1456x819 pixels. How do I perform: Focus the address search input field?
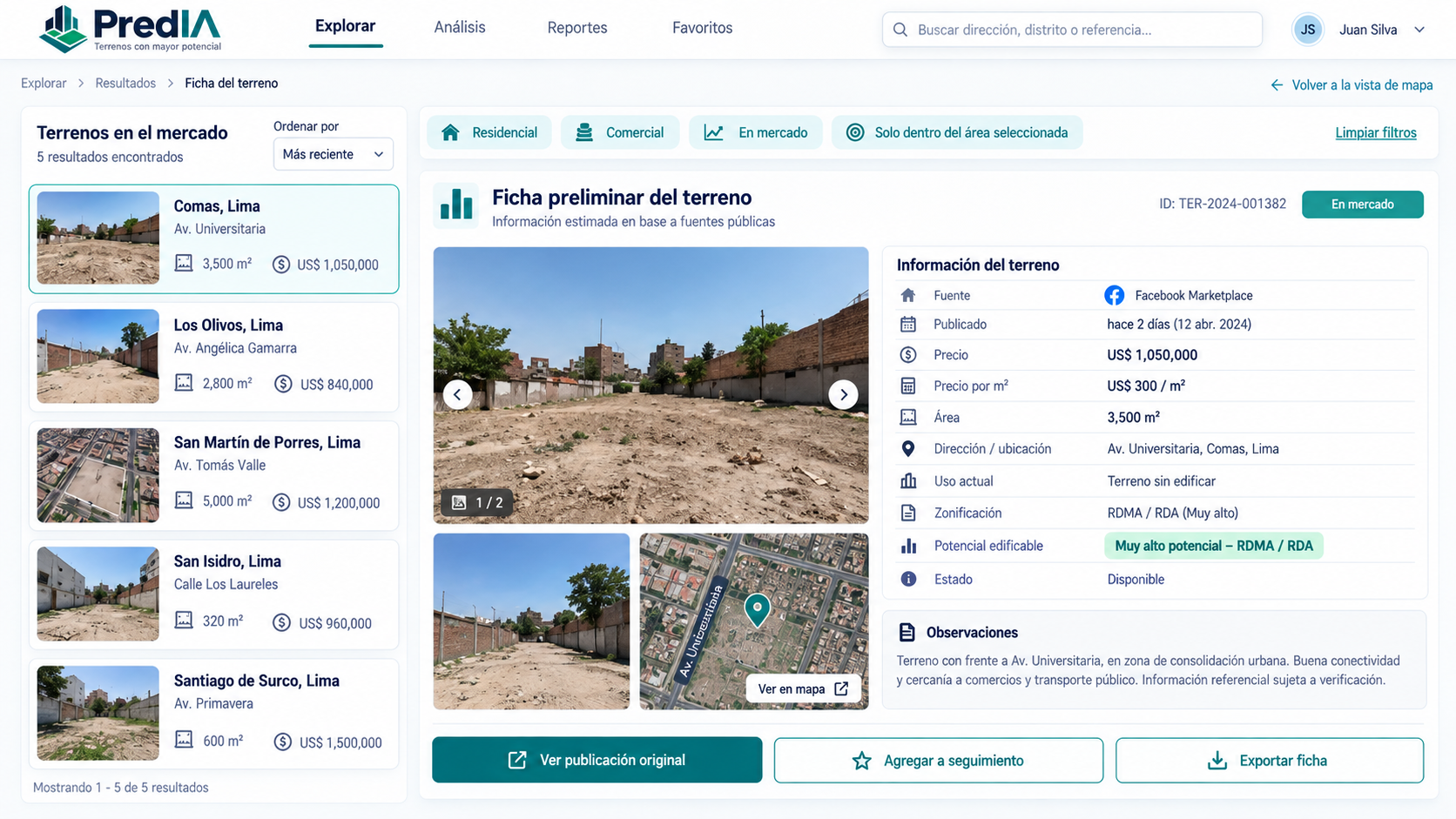coord(1072,30)
